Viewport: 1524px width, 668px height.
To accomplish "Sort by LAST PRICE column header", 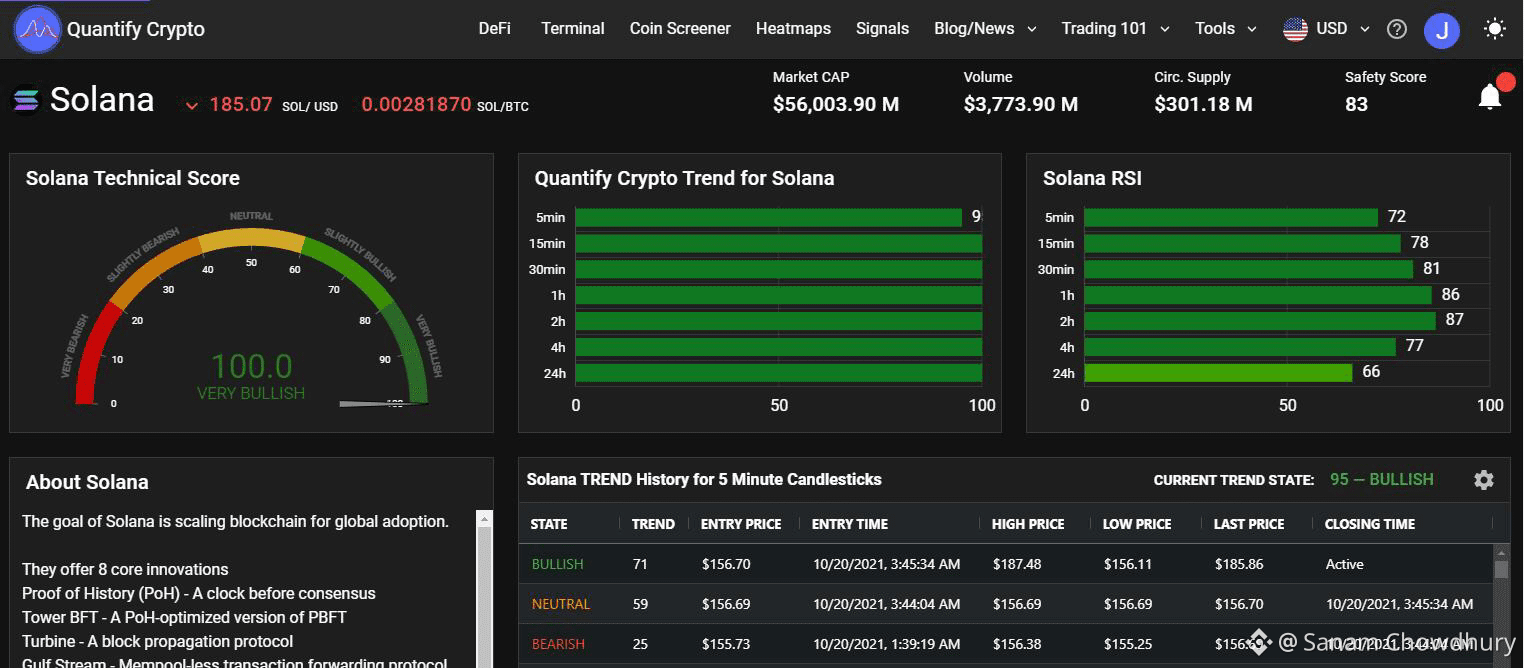I will [x=1249, y=524].
